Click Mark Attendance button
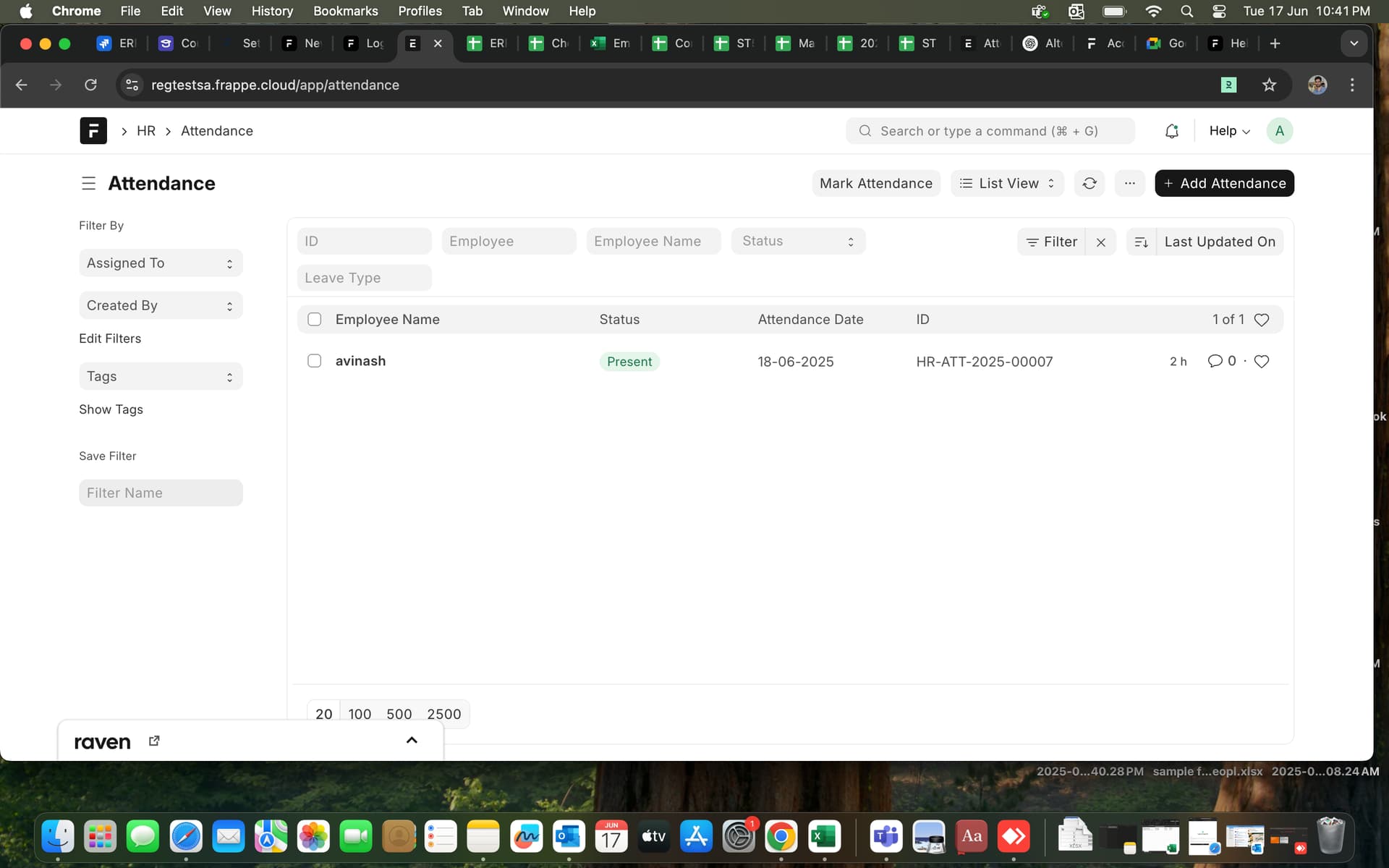Screen dimensions: 1389x868 876,184
